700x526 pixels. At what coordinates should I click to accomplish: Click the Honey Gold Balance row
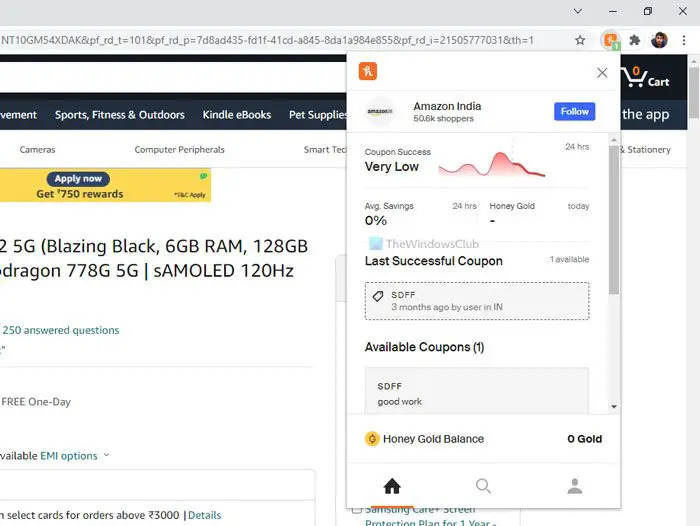point(483,439)
